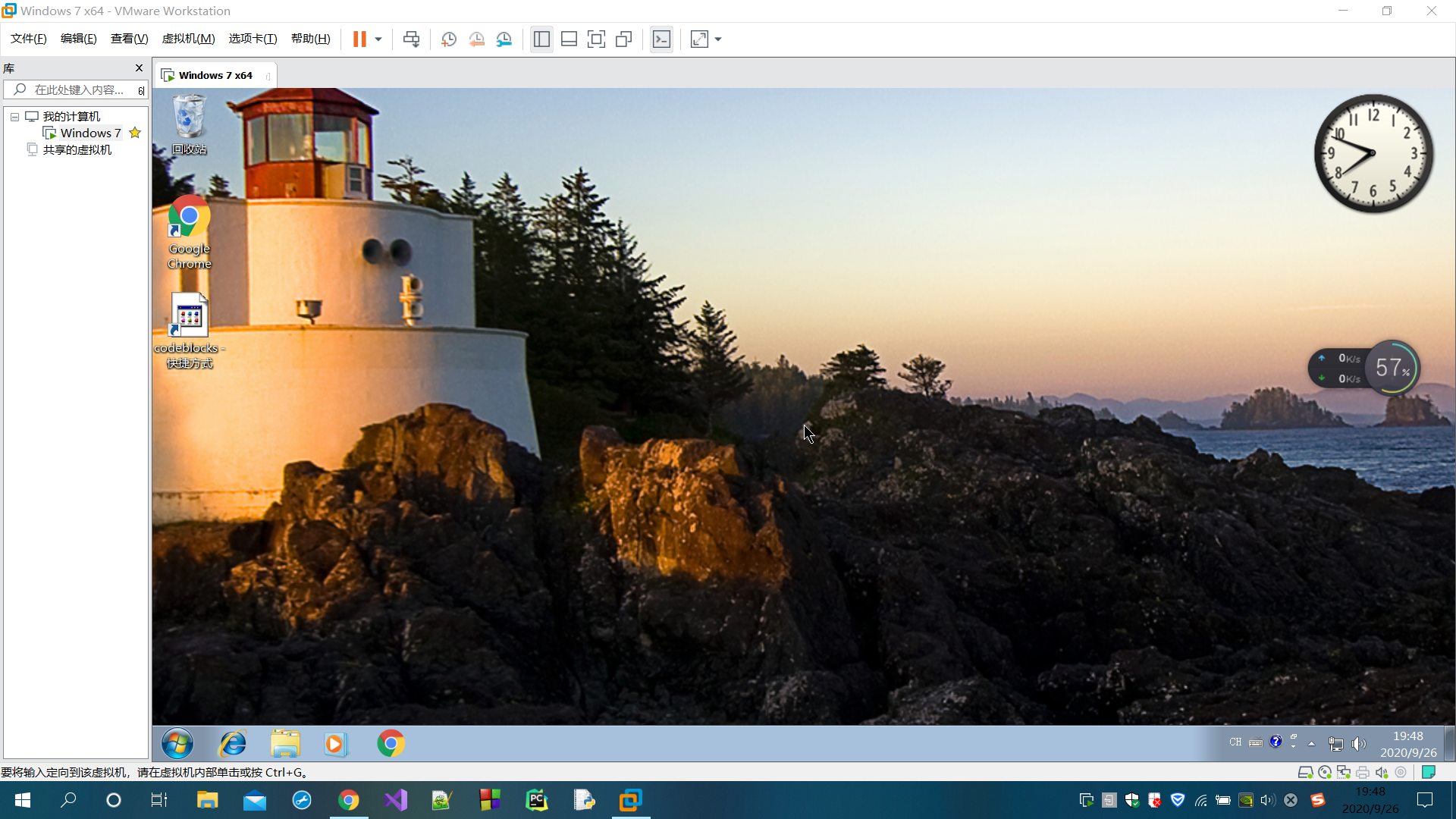
Task: Switch to Unity mode
Action: click(623, 39)
